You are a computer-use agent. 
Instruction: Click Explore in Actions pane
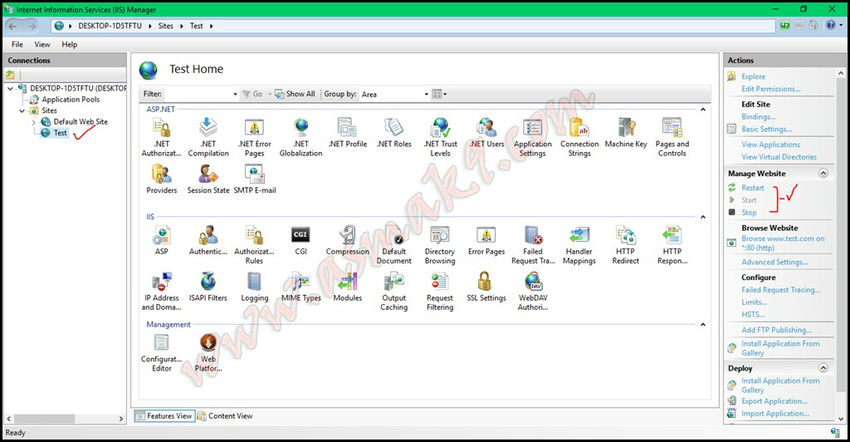pos(754,76)
